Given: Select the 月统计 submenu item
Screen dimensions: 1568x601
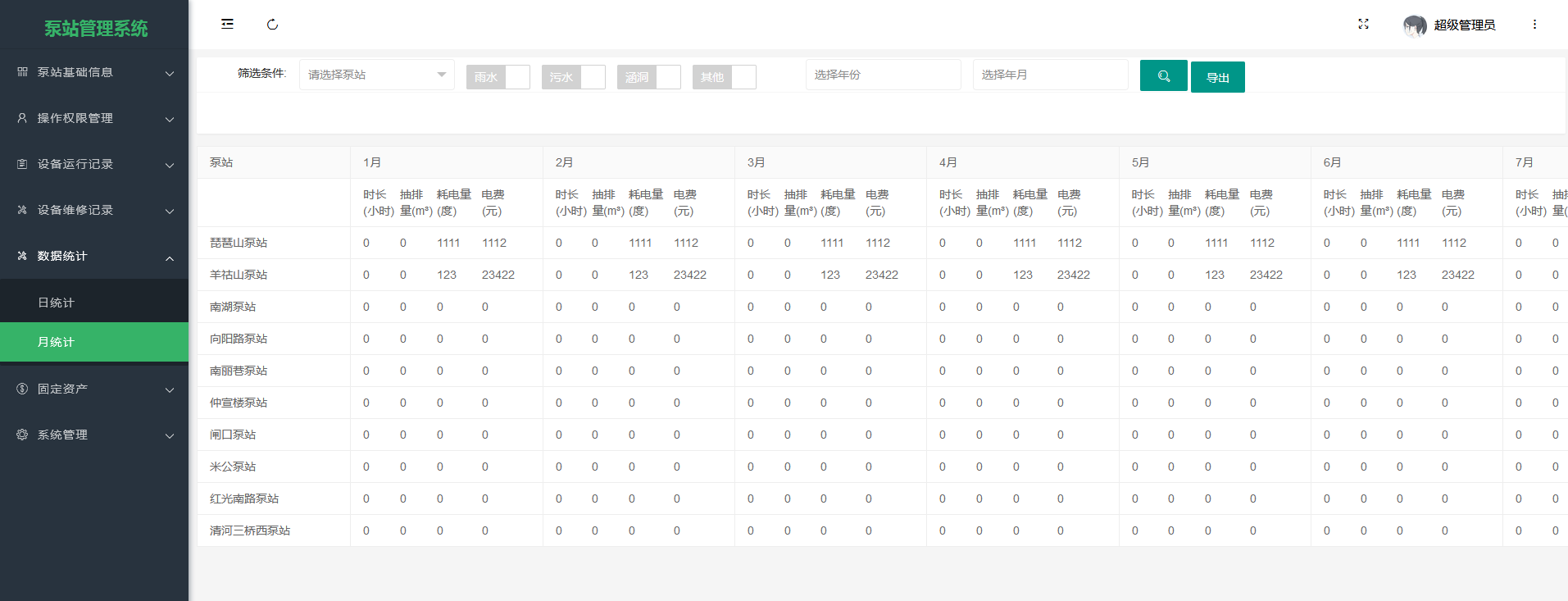Looking at the screenshot, I should [94, 342].
